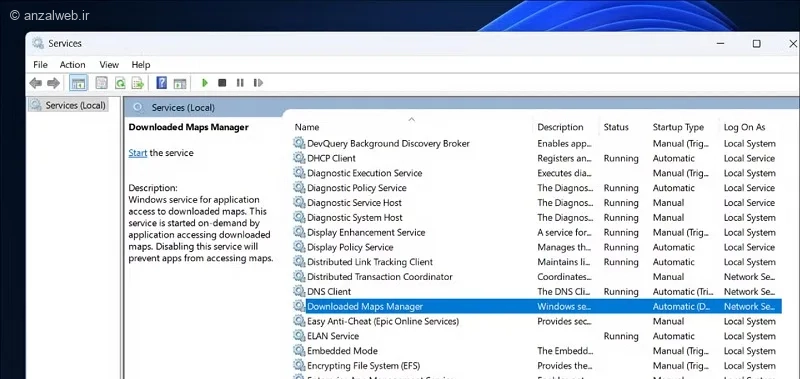The image size is (800, 379).
Task: Click the gear icon beside DHCP Client
Action: (299, 158)
